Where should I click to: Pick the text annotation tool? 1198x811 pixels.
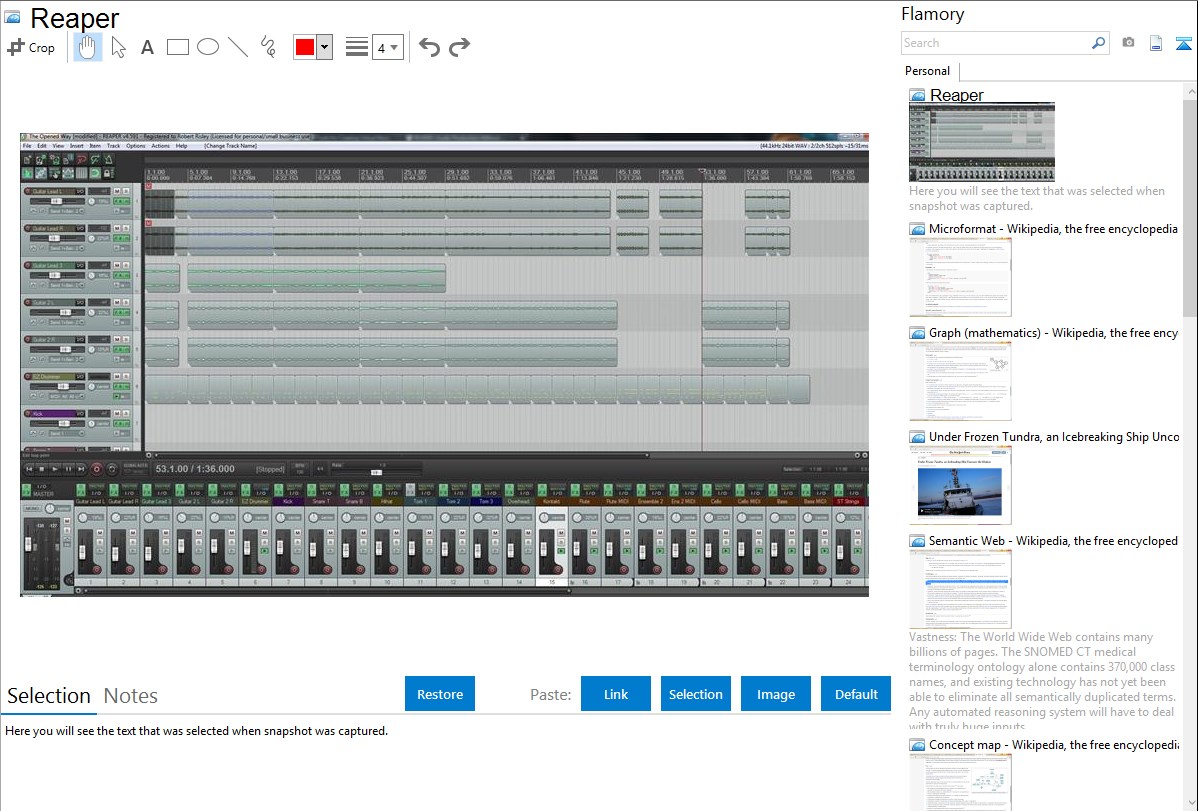[x=147, y=47]
